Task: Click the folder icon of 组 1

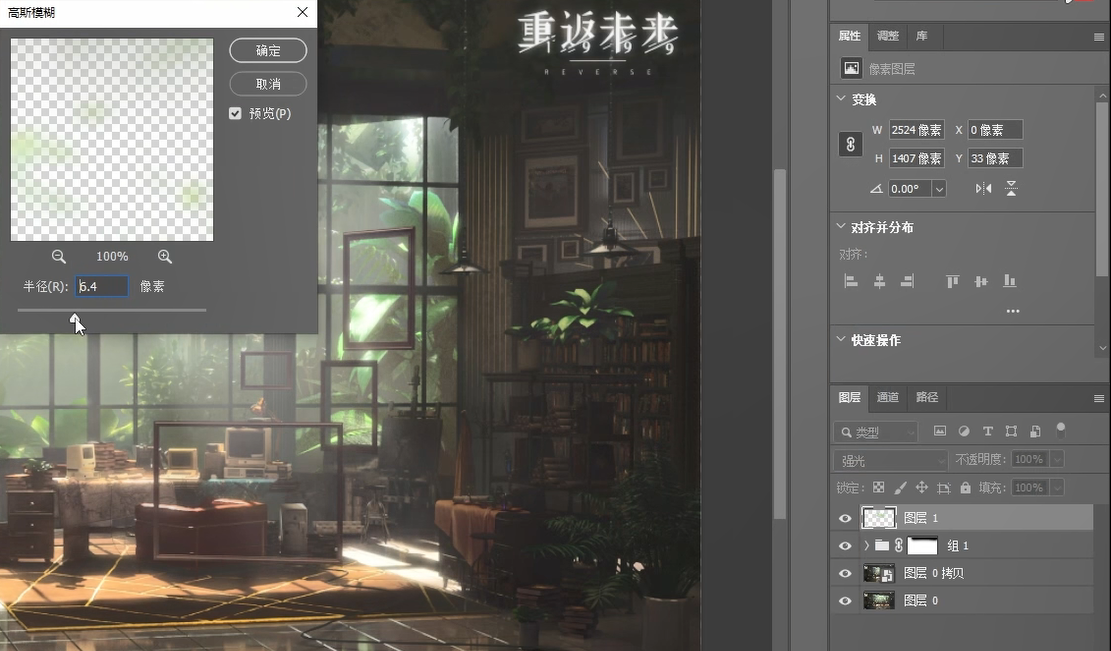Action: pos(881,545)
